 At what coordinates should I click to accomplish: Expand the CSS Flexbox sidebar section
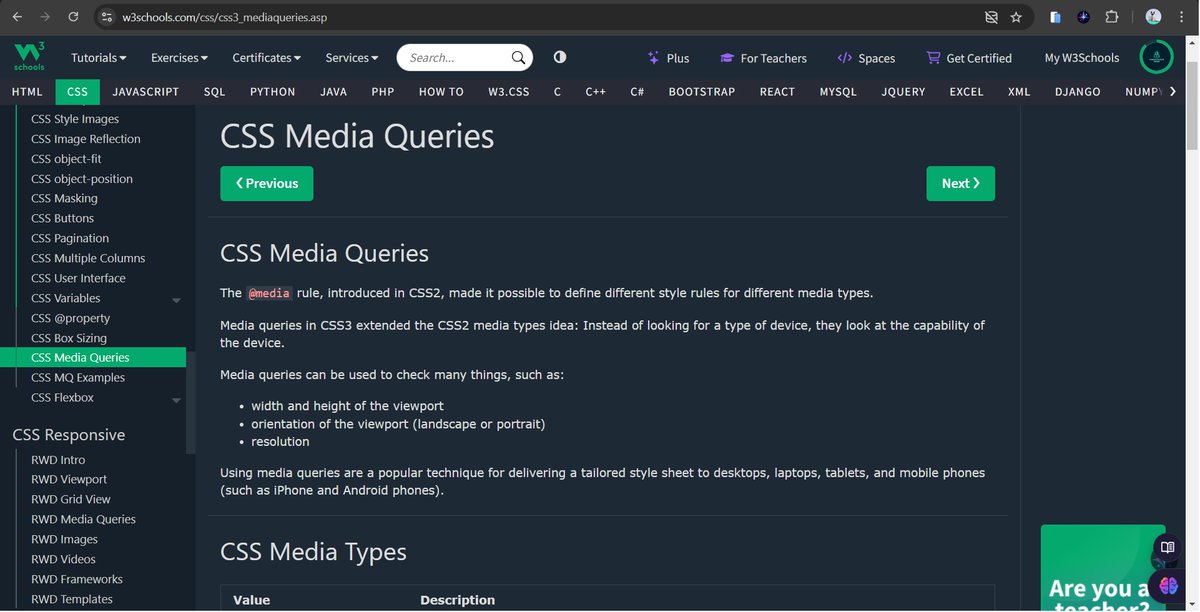(176, 397)
